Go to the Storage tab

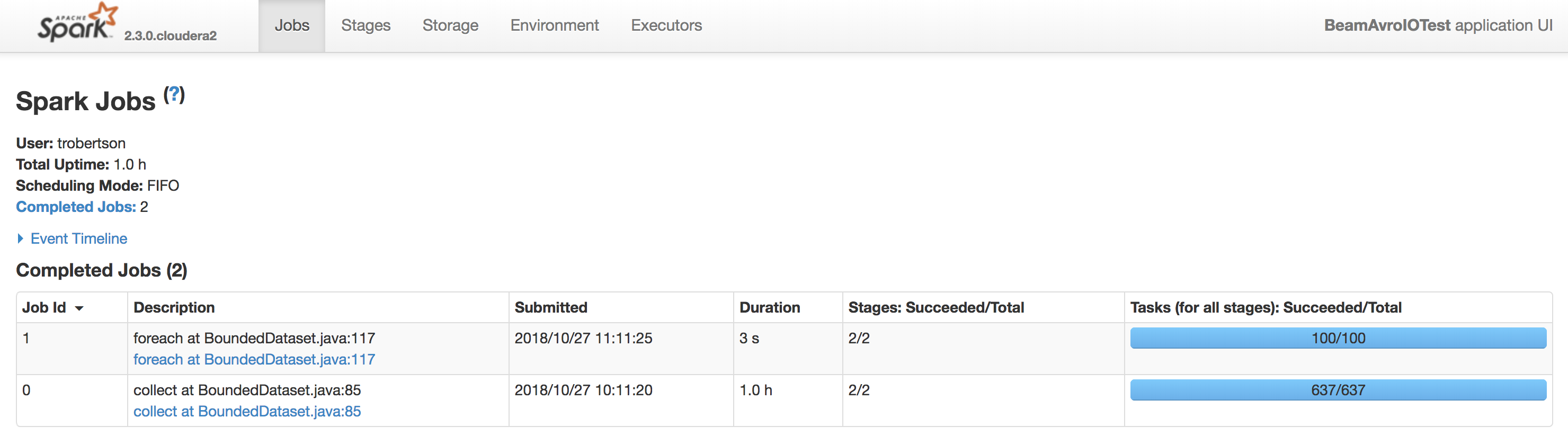(x=450, y=25)
